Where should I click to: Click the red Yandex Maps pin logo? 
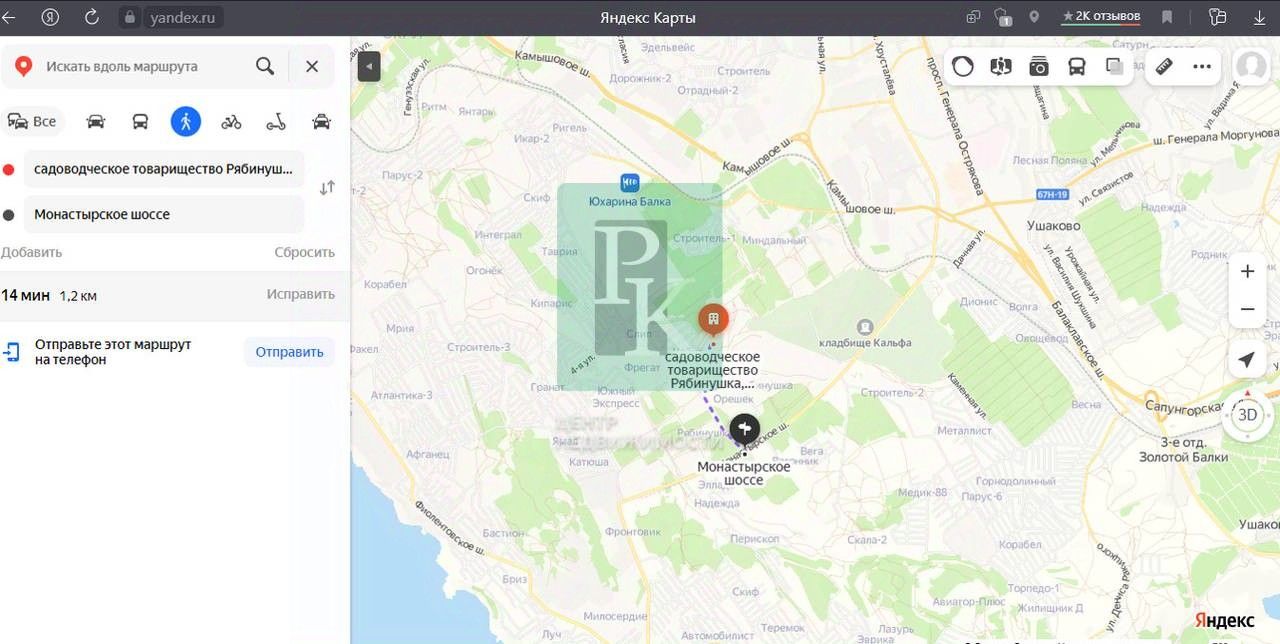23,66
